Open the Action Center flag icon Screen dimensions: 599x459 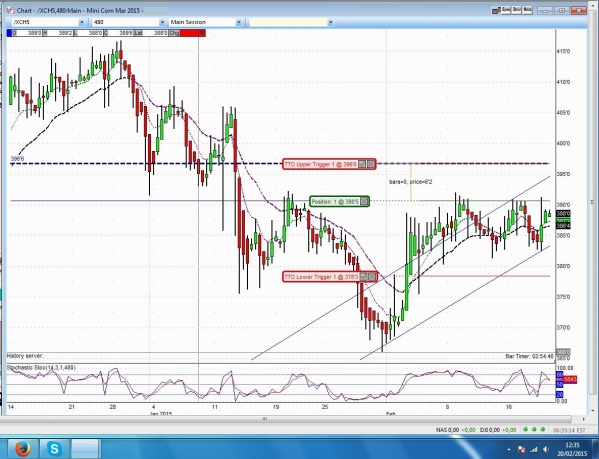point(521,449)
